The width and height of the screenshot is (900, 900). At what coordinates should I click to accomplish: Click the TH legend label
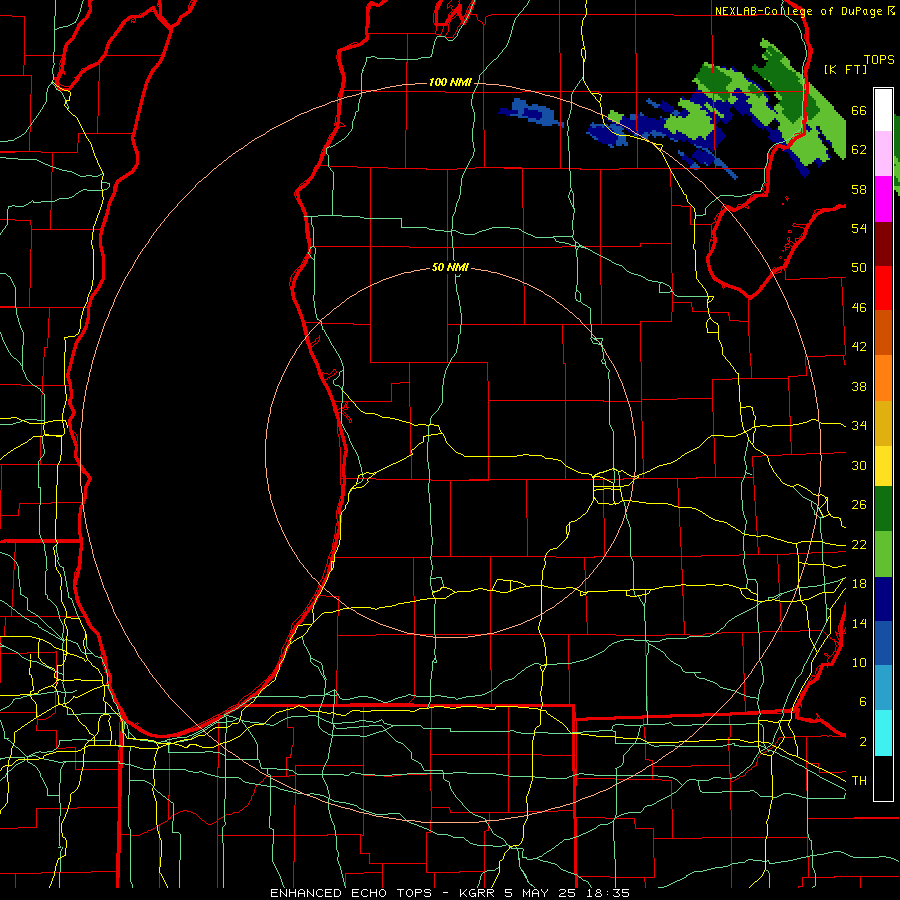[859, 780]
